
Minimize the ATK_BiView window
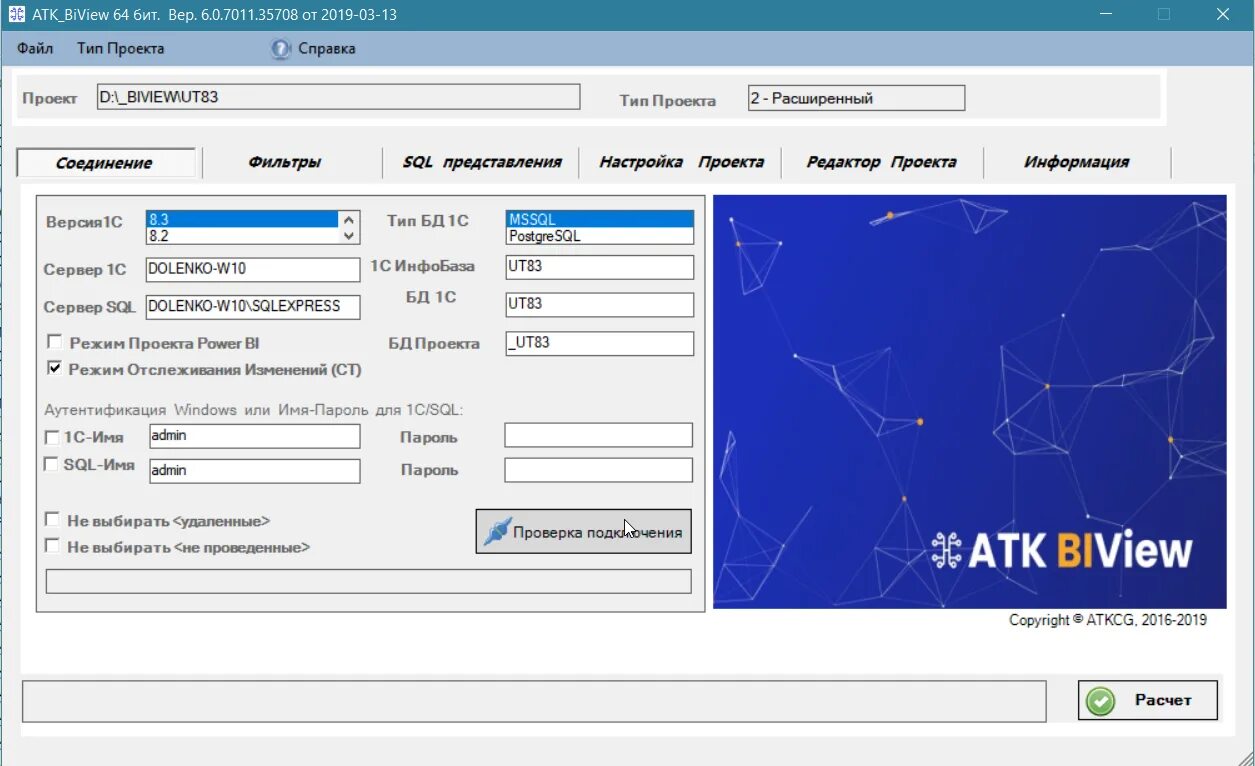tap(1105, 14)
